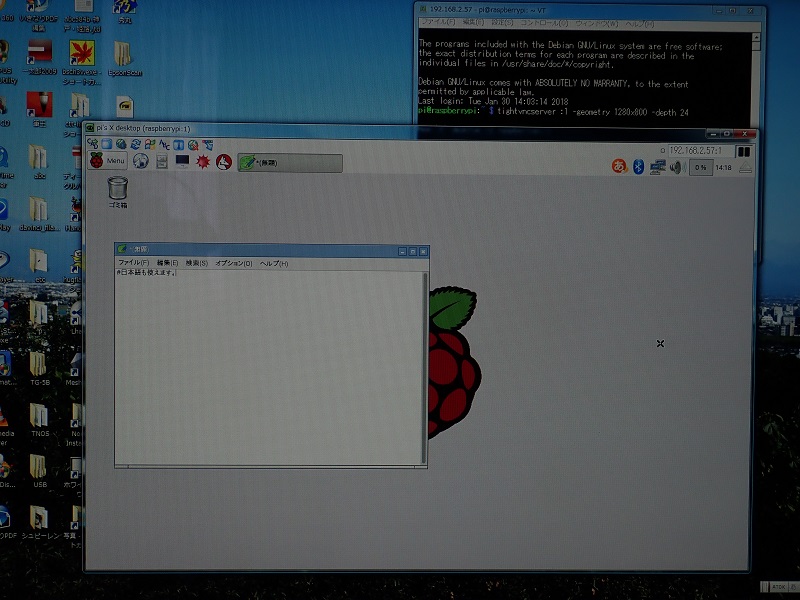Click the 0 % CPU usage monitor
This screenshot has width=800, height=600.
tap(701, 167)
